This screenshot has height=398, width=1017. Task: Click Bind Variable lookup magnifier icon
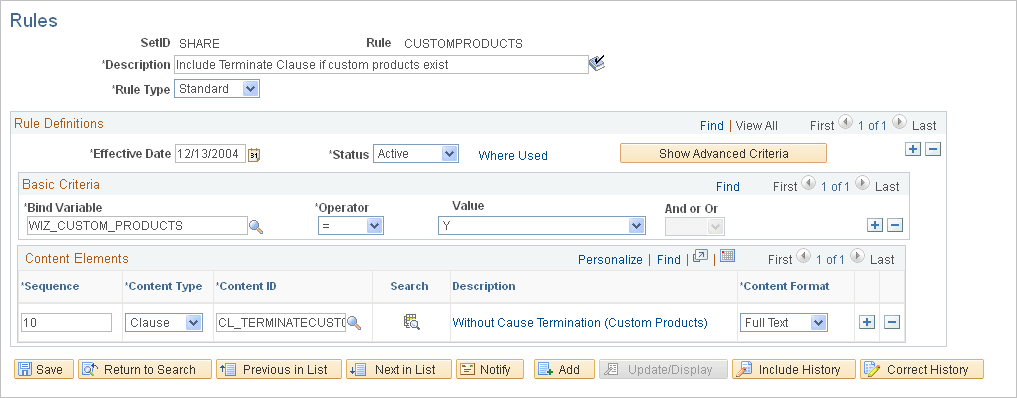click(x=256, y=227)
